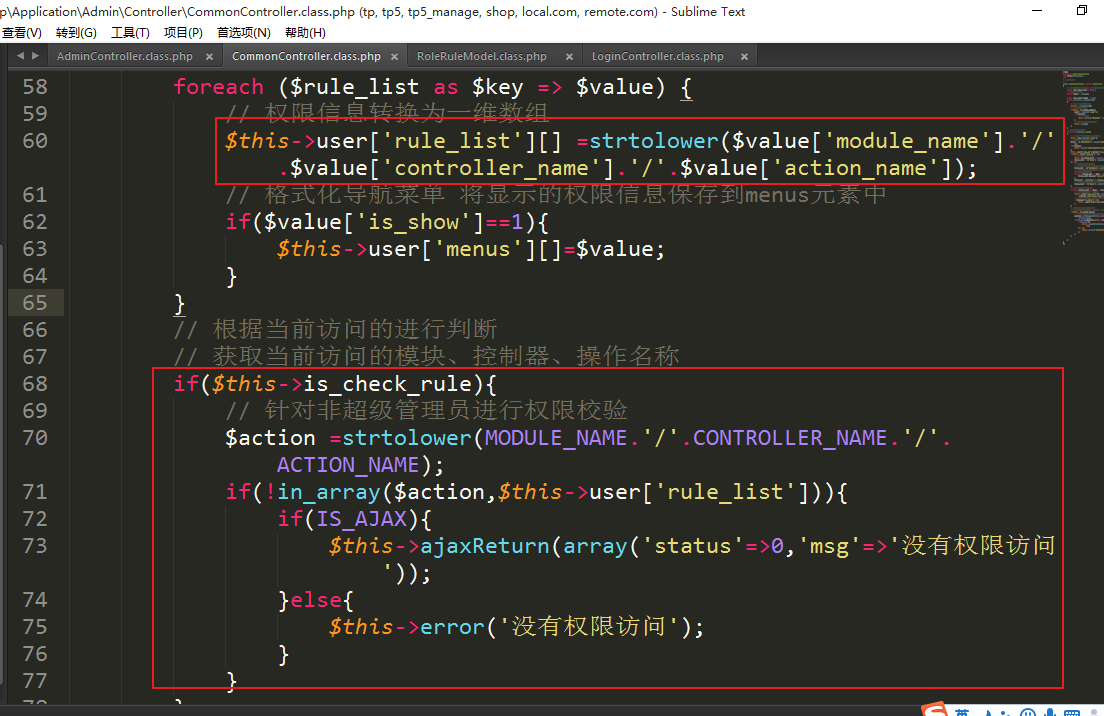This screenshot has width=1104, height=716.
Task: Click the right tab scroll arrow
Action: [36, 56]
